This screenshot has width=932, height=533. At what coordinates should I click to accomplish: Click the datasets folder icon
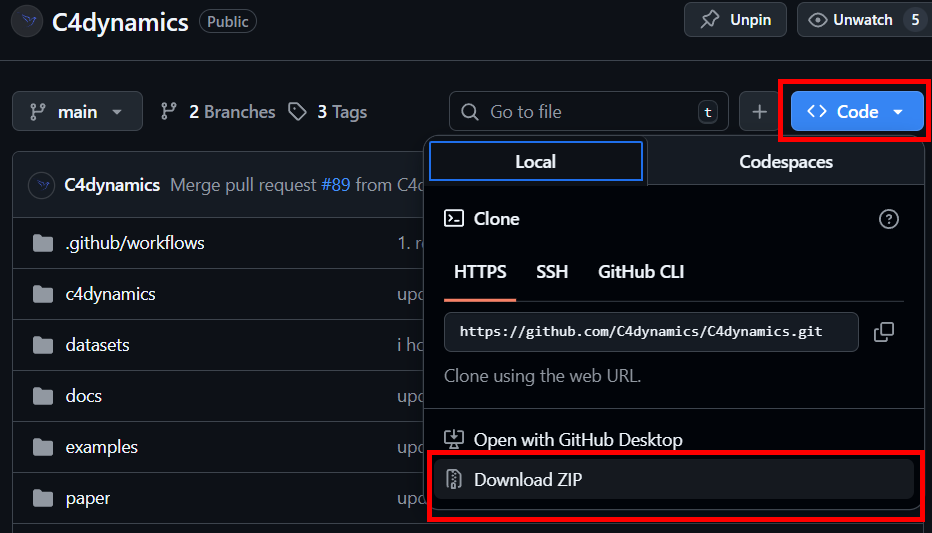(43, 345)
